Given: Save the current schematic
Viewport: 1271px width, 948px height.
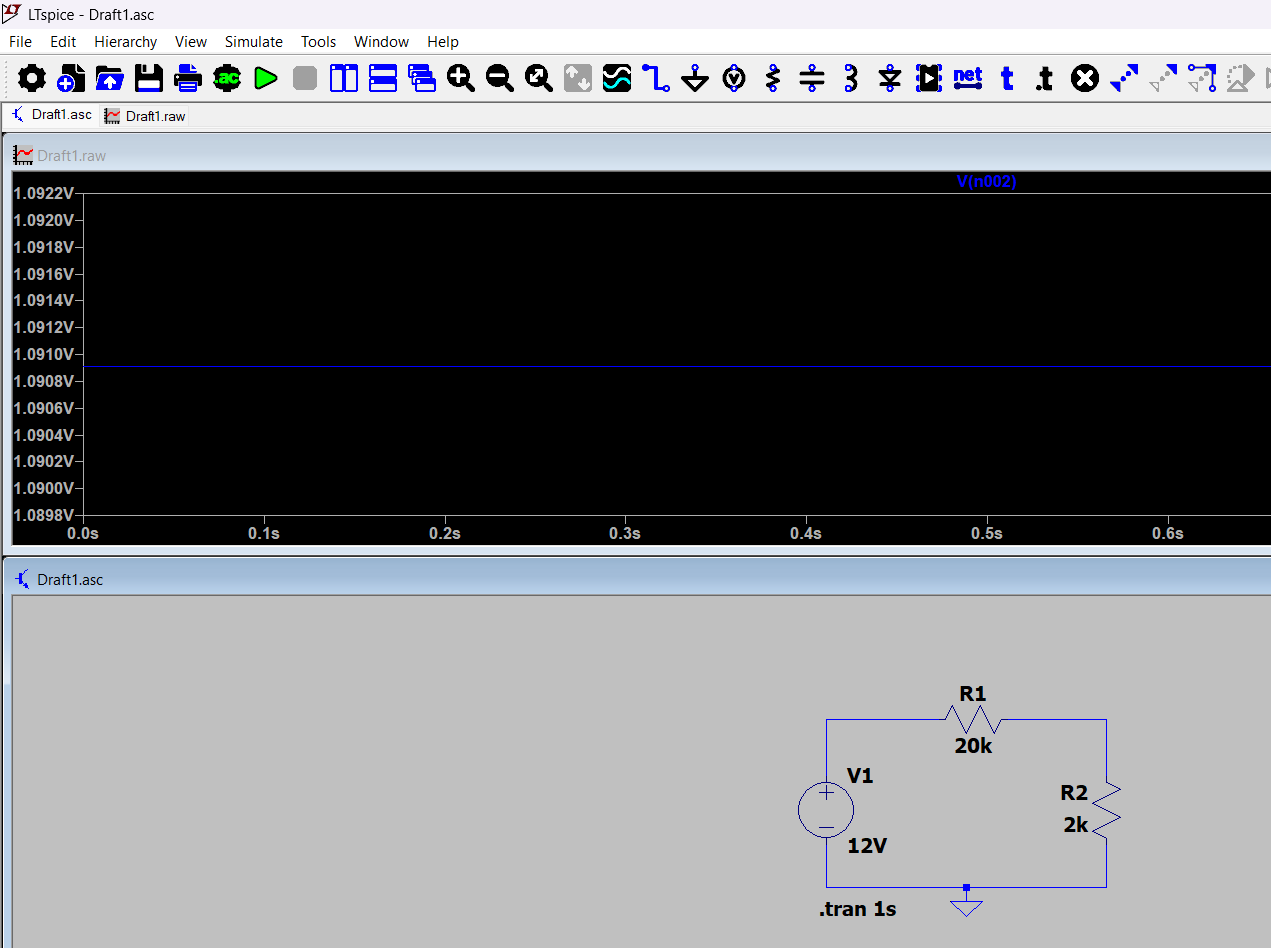Looking at the screenshot, I should (149, 78).
